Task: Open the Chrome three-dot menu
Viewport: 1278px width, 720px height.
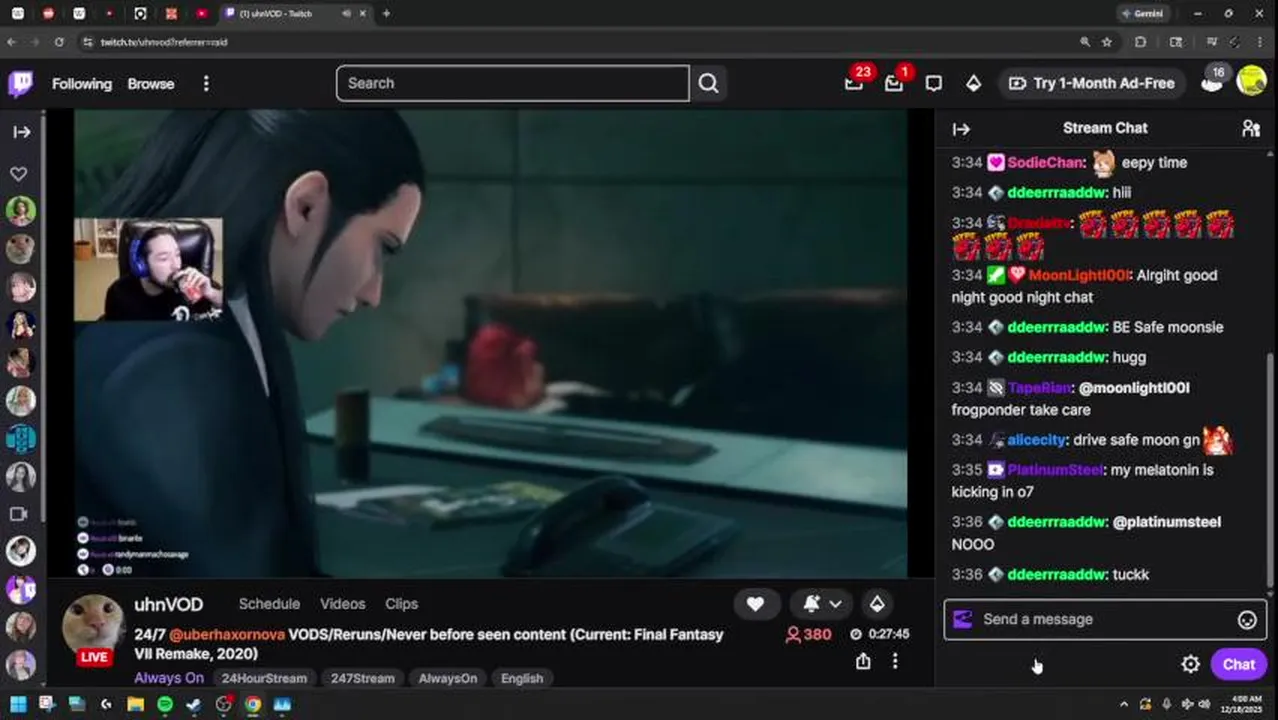Action: 1262,42
